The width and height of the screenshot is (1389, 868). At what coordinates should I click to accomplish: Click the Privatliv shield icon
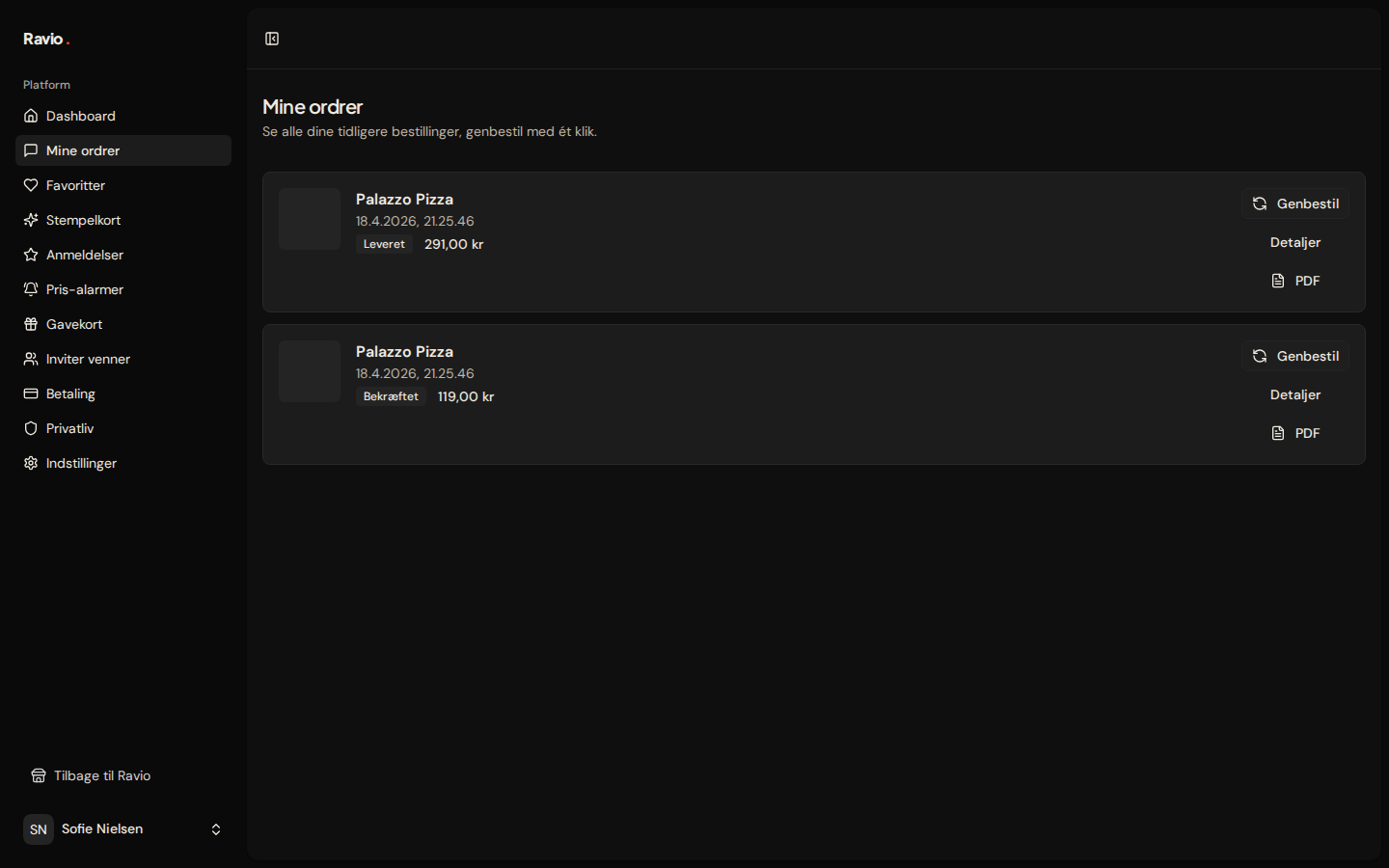[31, 428]
